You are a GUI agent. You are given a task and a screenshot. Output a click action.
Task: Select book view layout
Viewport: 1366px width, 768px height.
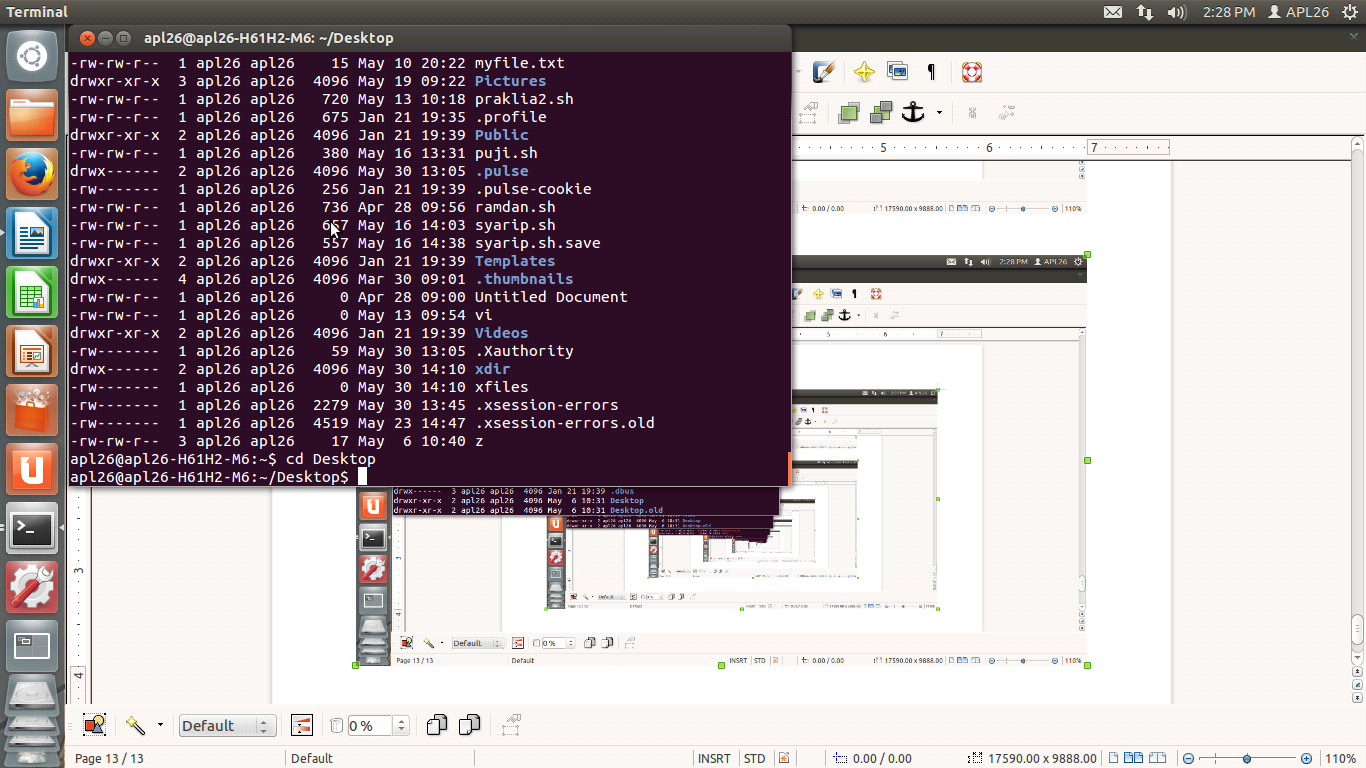[x=1155, y=758]
